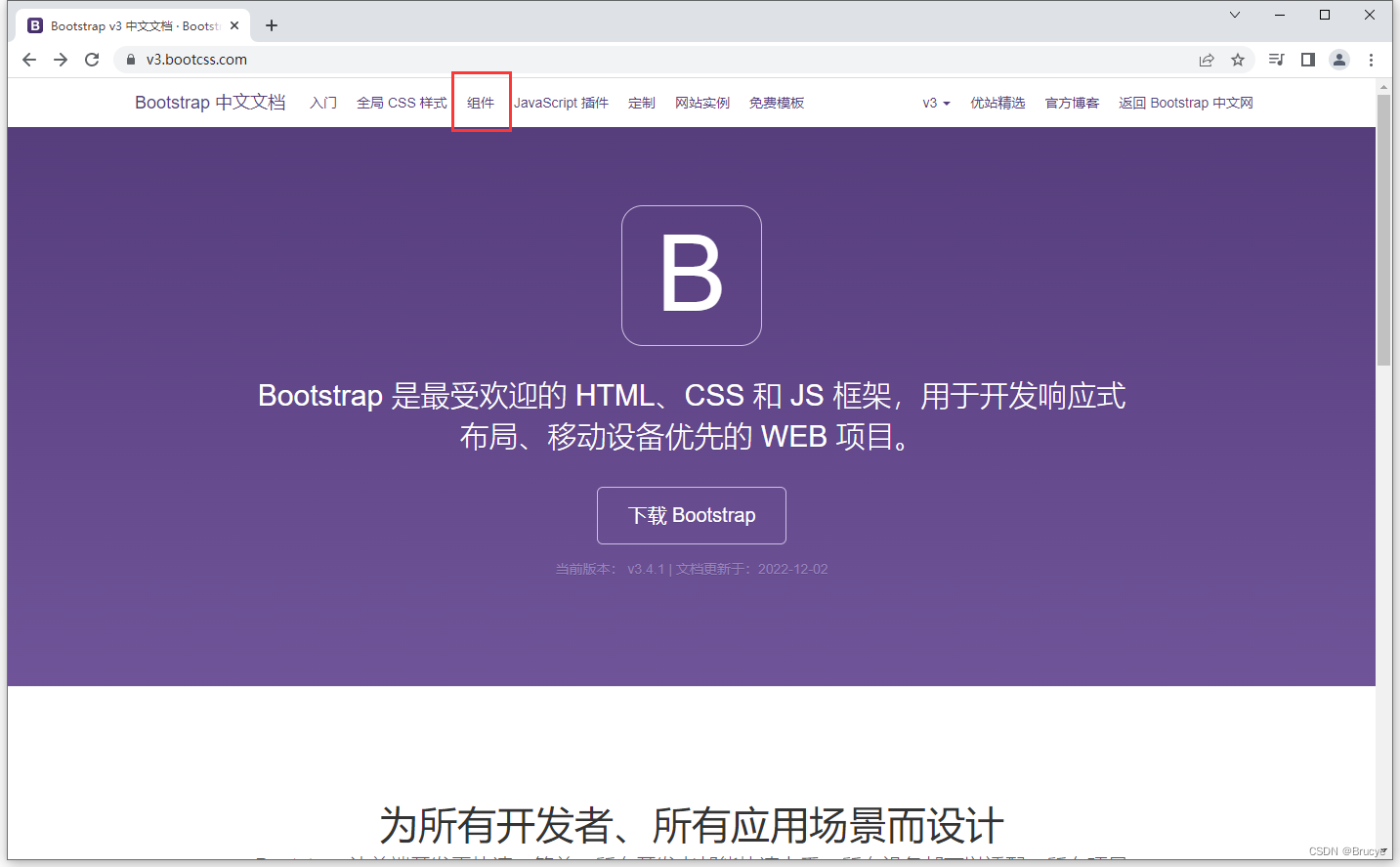Screen dimensions: 1400x867
Task: Close the Bootstrap v3 tab
Action: point(234,25)
